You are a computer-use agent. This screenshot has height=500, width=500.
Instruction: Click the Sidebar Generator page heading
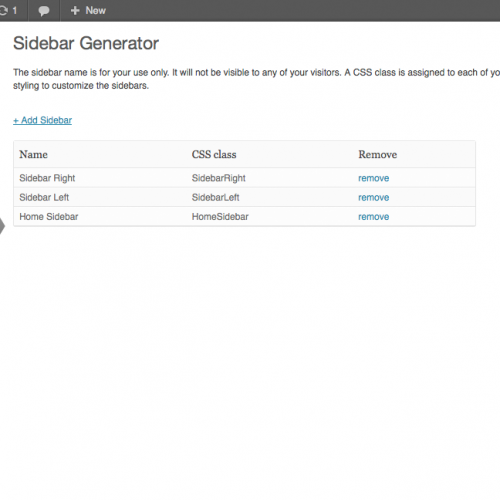tap(86, 43)
